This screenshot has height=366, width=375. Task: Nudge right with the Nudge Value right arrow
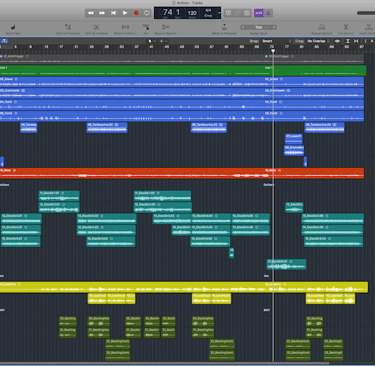[x=274, y=27]
